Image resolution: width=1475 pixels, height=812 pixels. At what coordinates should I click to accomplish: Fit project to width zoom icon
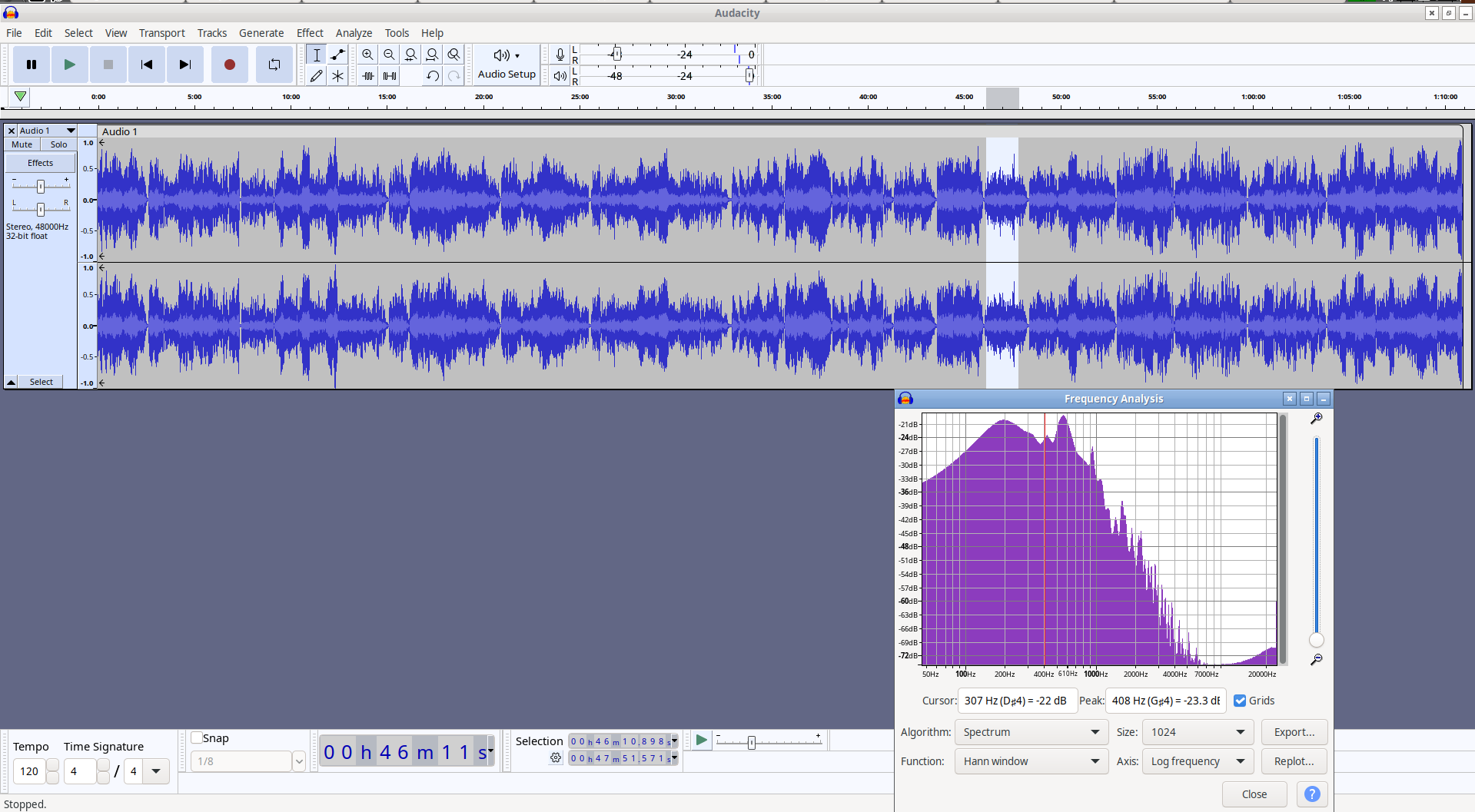coord(433,55)
